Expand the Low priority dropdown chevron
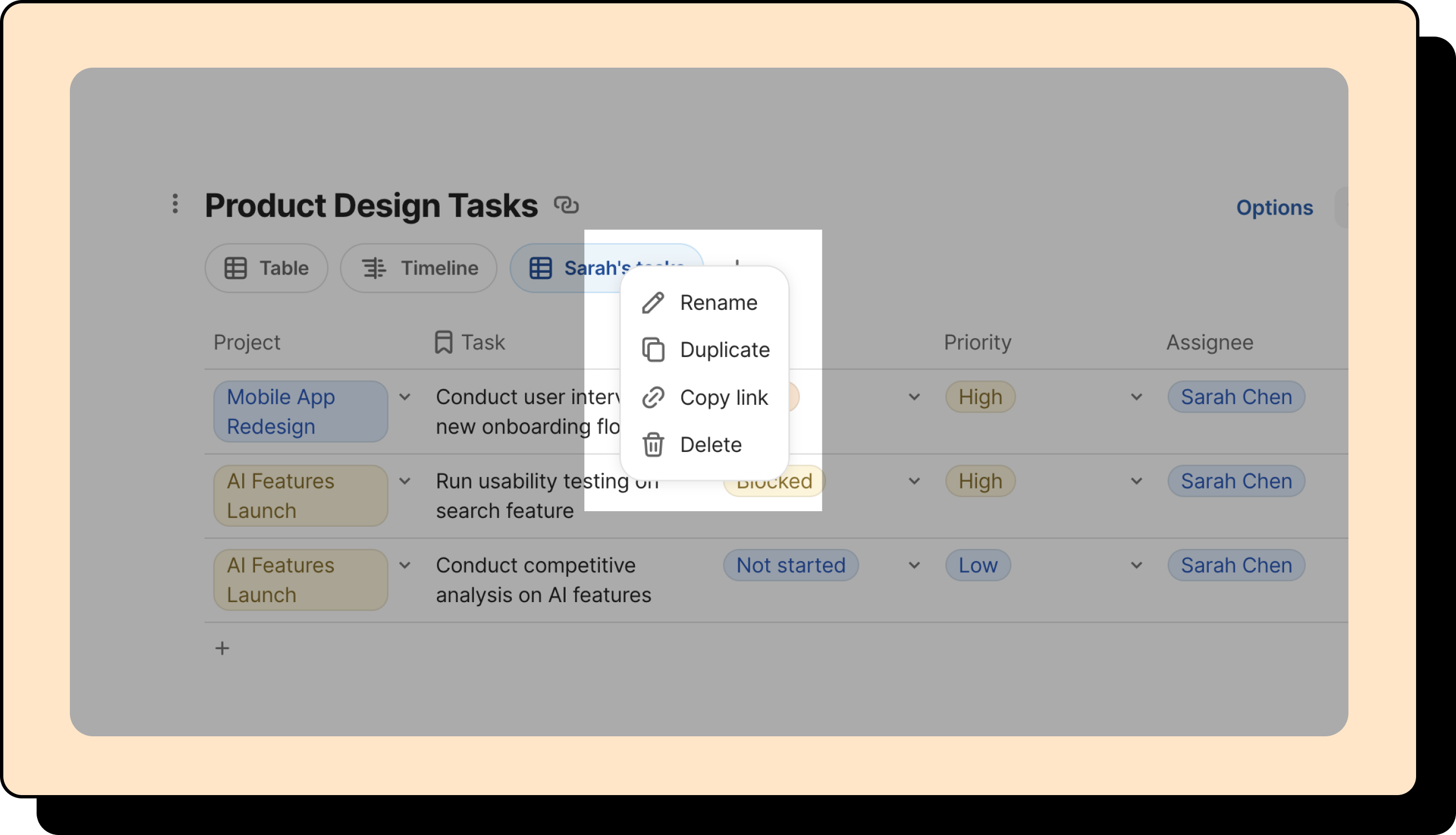Screen dimensions: 1456x835 [x=1136, y=566]
